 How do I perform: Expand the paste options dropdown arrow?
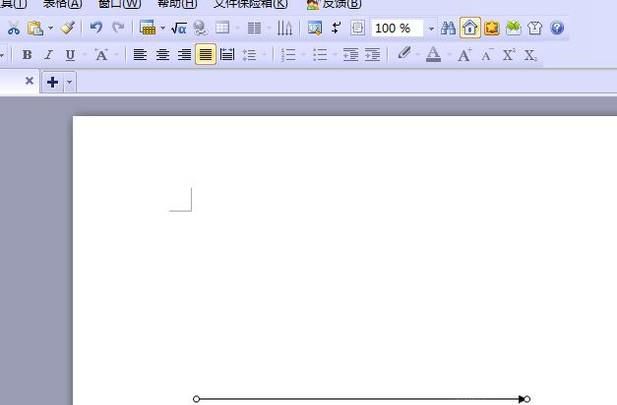tap(51, 29)
